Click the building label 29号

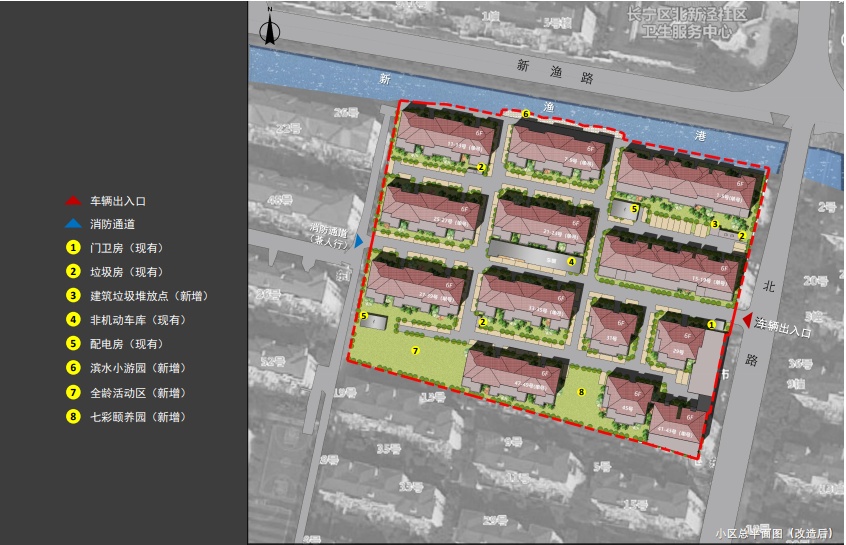point(678,351)
